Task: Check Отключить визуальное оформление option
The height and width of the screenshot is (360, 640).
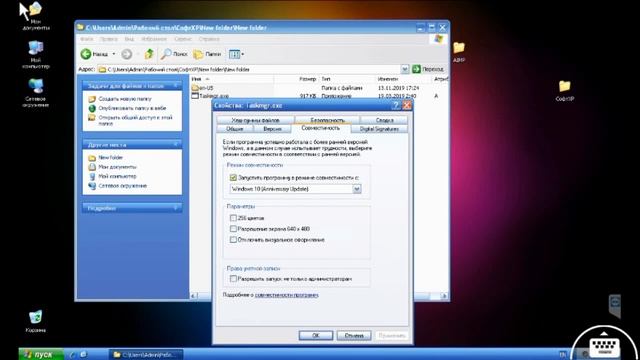Action: (233, 240)
